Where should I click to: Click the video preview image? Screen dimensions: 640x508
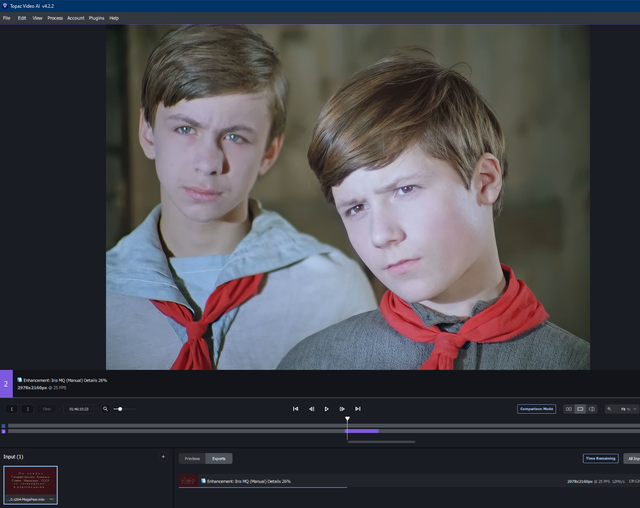click(348, 197)
